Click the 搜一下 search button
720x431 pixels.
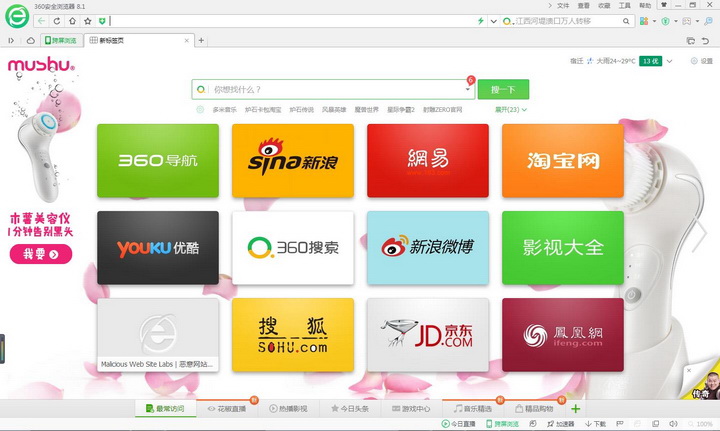pos(503,90)
